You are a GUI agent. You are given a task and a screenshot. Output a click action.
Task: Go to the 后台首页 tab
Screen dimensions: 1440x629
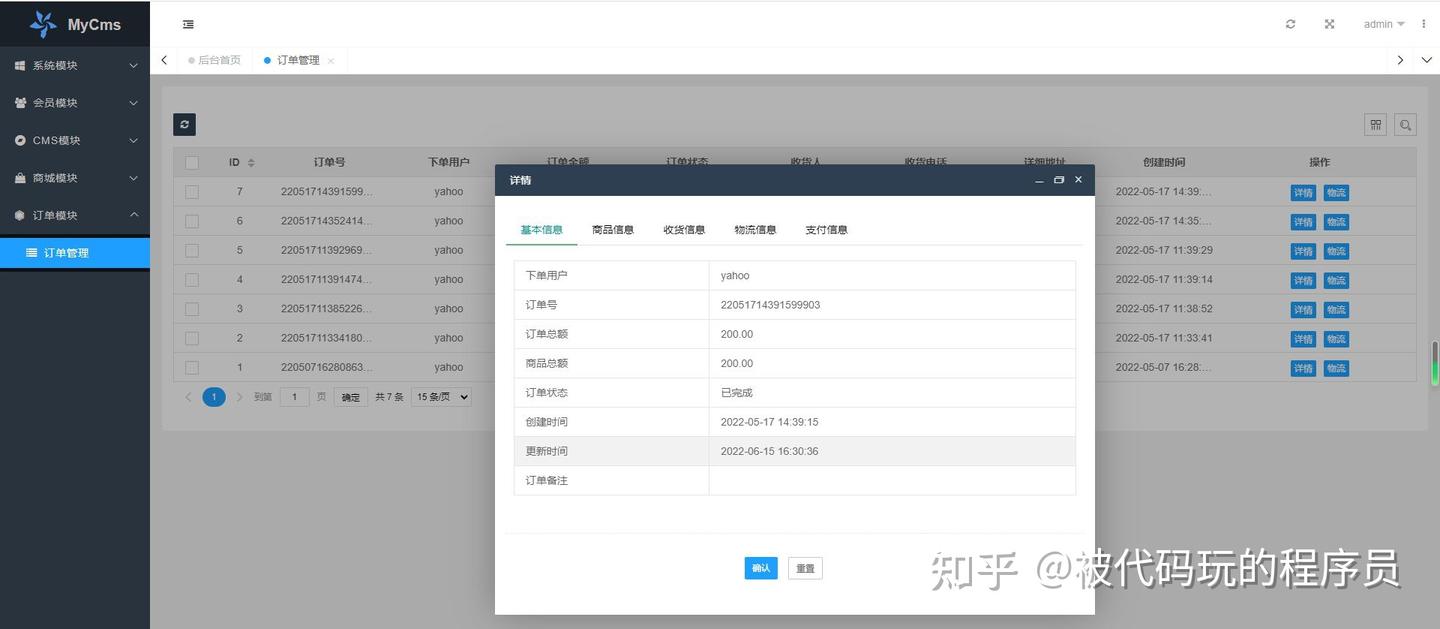click(217, 59)
